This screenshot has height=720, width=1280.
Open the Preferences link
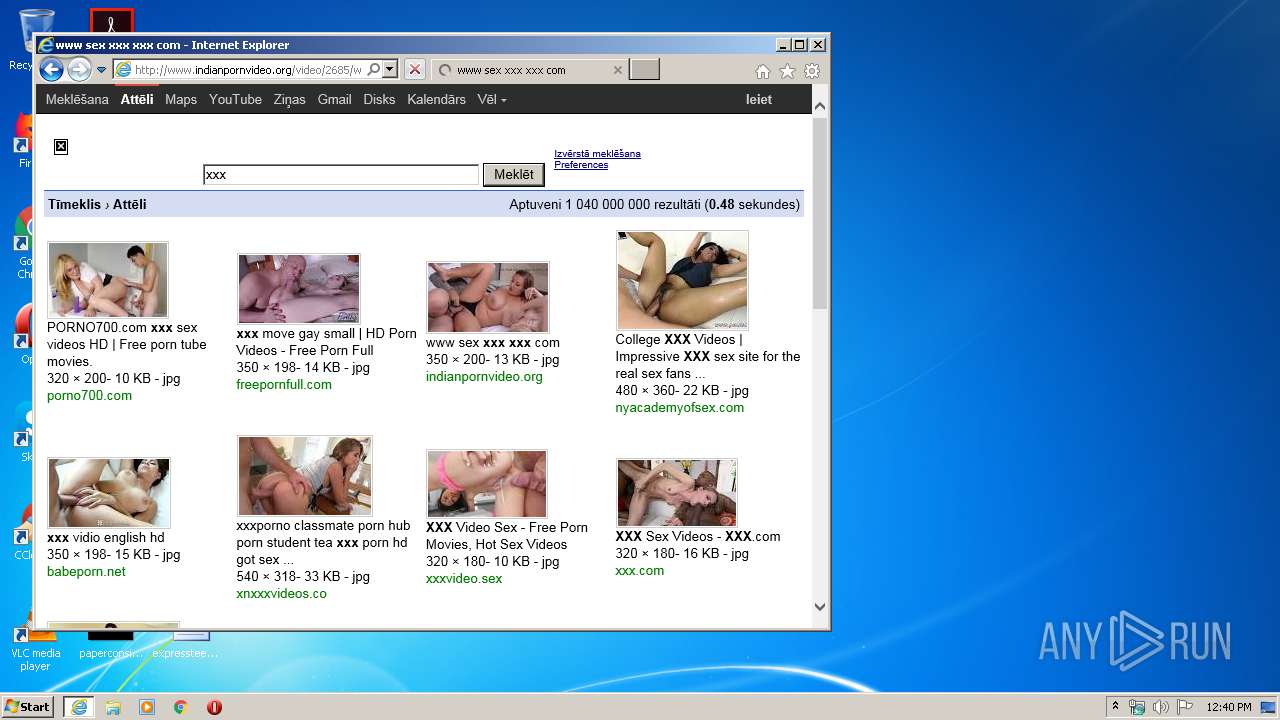coord(581,165)
